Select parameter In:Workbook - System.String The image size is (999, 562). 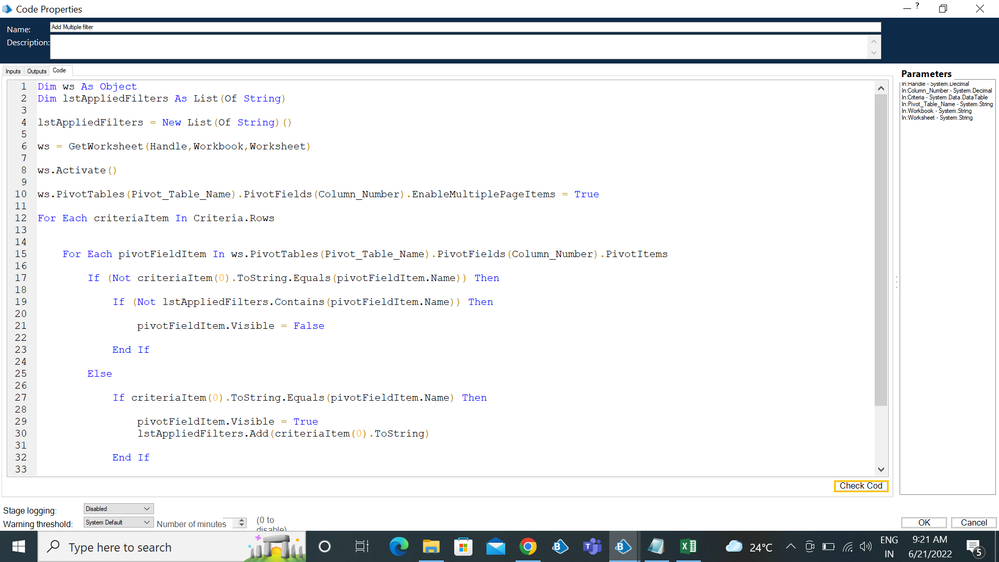pyautogui.click(x=936, y=111)
